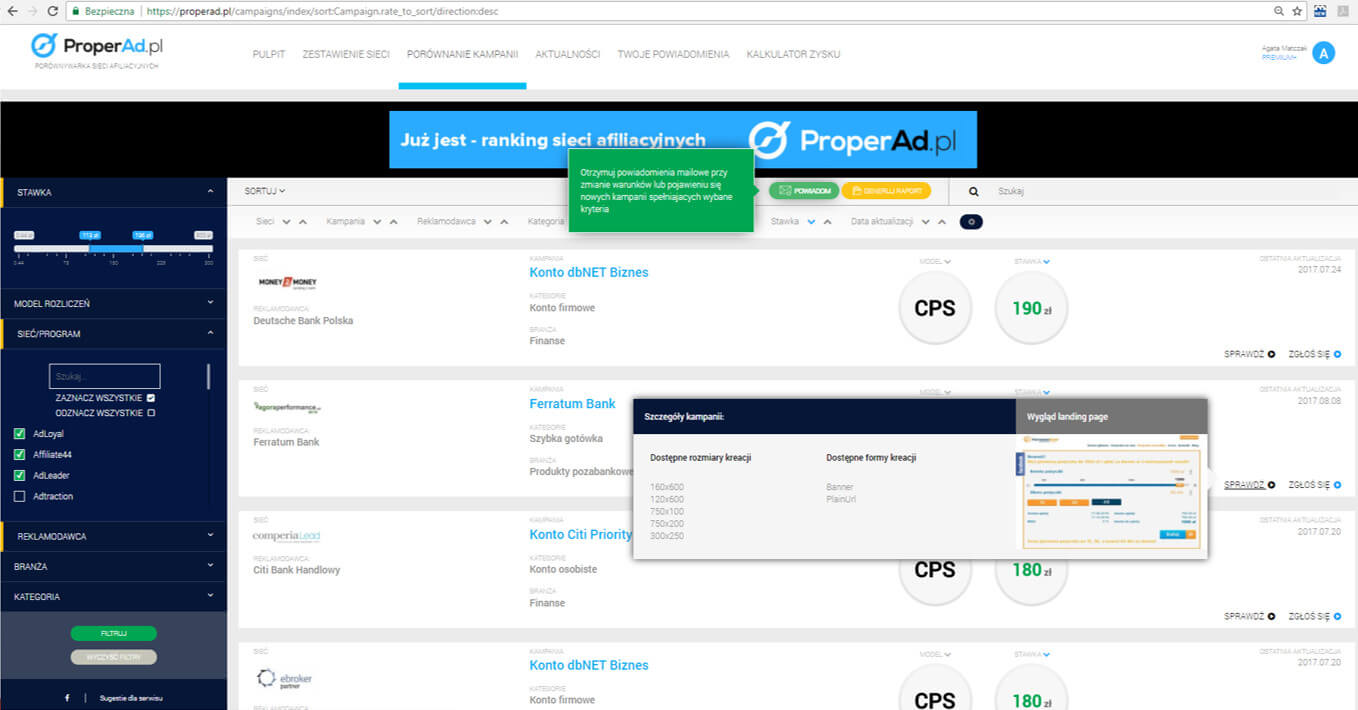Click the browser forward arrow
Viewport: 1358px width, 710px height.
(32, 11)
